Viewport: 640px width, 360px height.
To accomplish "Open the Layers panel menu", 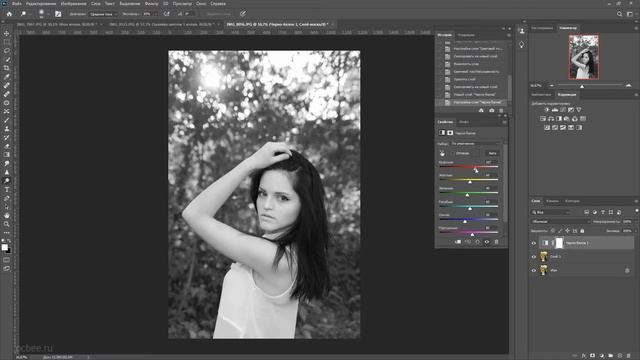I will (636, 201).
